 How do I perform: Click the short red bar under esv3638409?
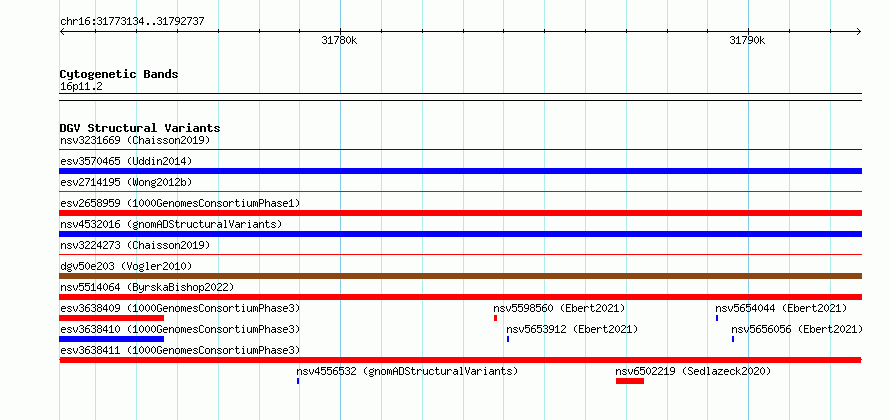pos(112,318)
